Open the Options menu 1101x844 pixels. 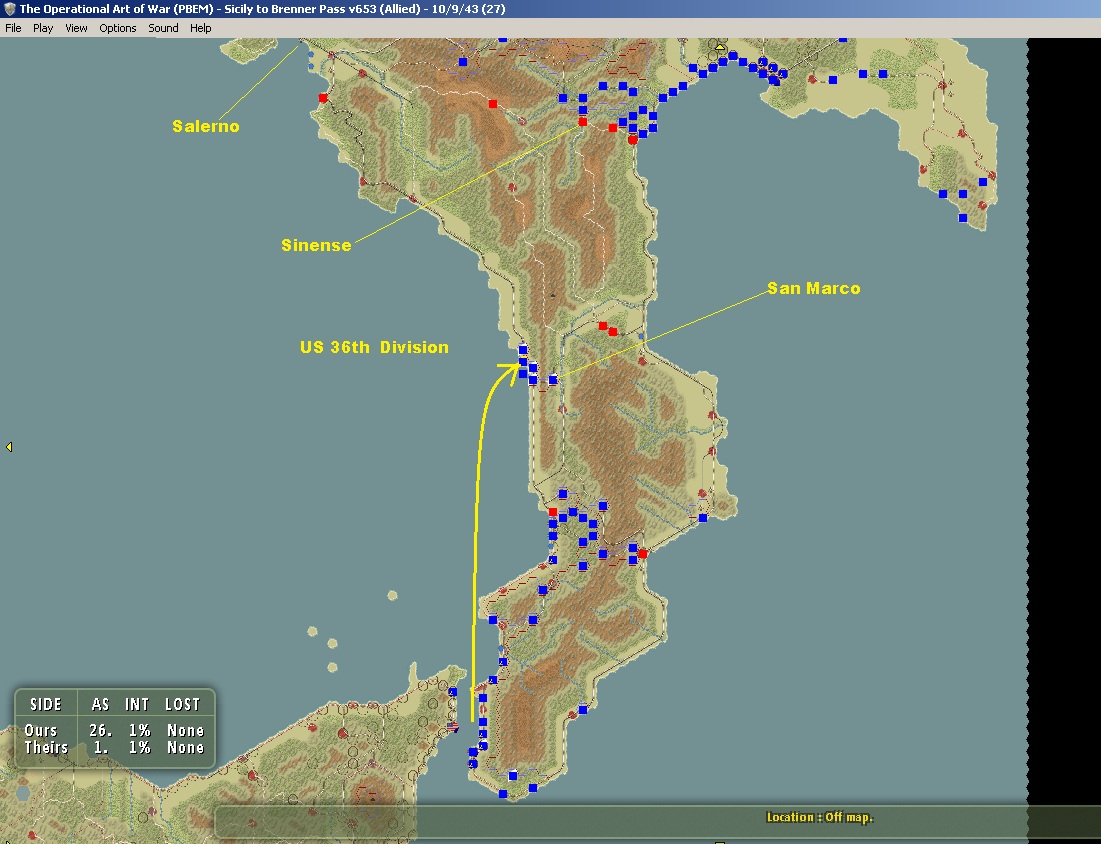(117, 28)
